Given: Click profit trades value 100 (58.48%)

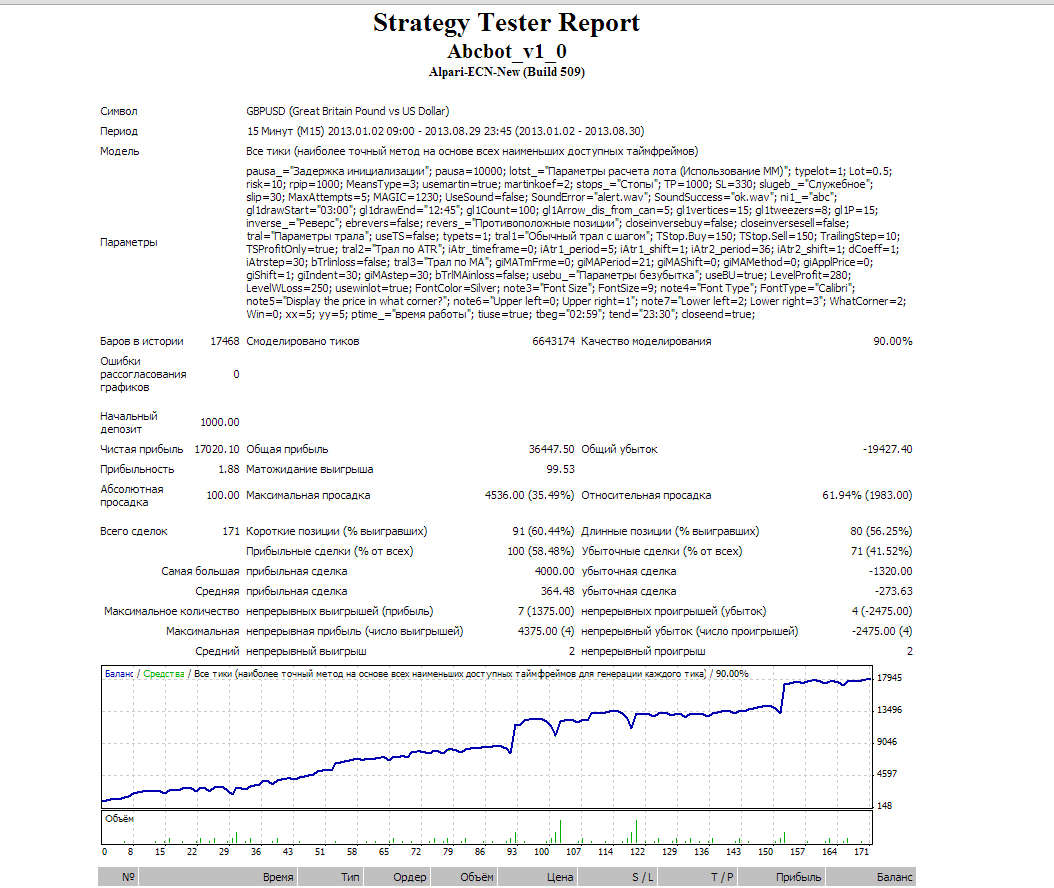Looking at the screenshot, I should (540, 551).
